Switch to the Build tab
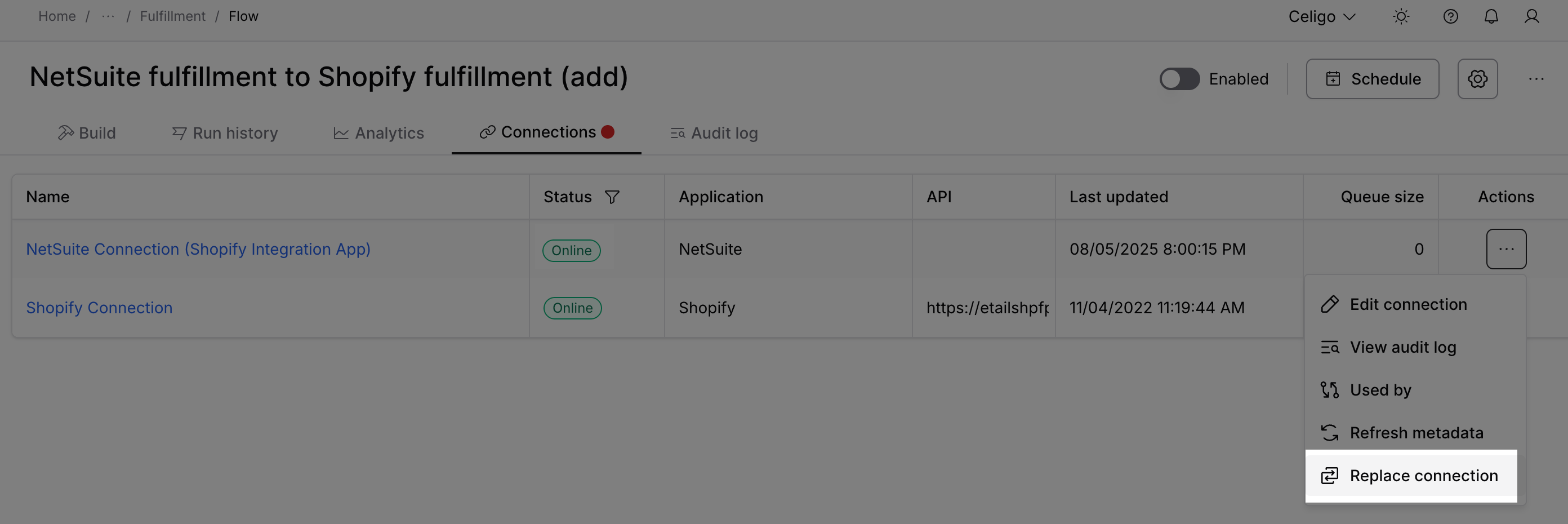This screenshot has height=524, width=1568. (x=86, y=132)
